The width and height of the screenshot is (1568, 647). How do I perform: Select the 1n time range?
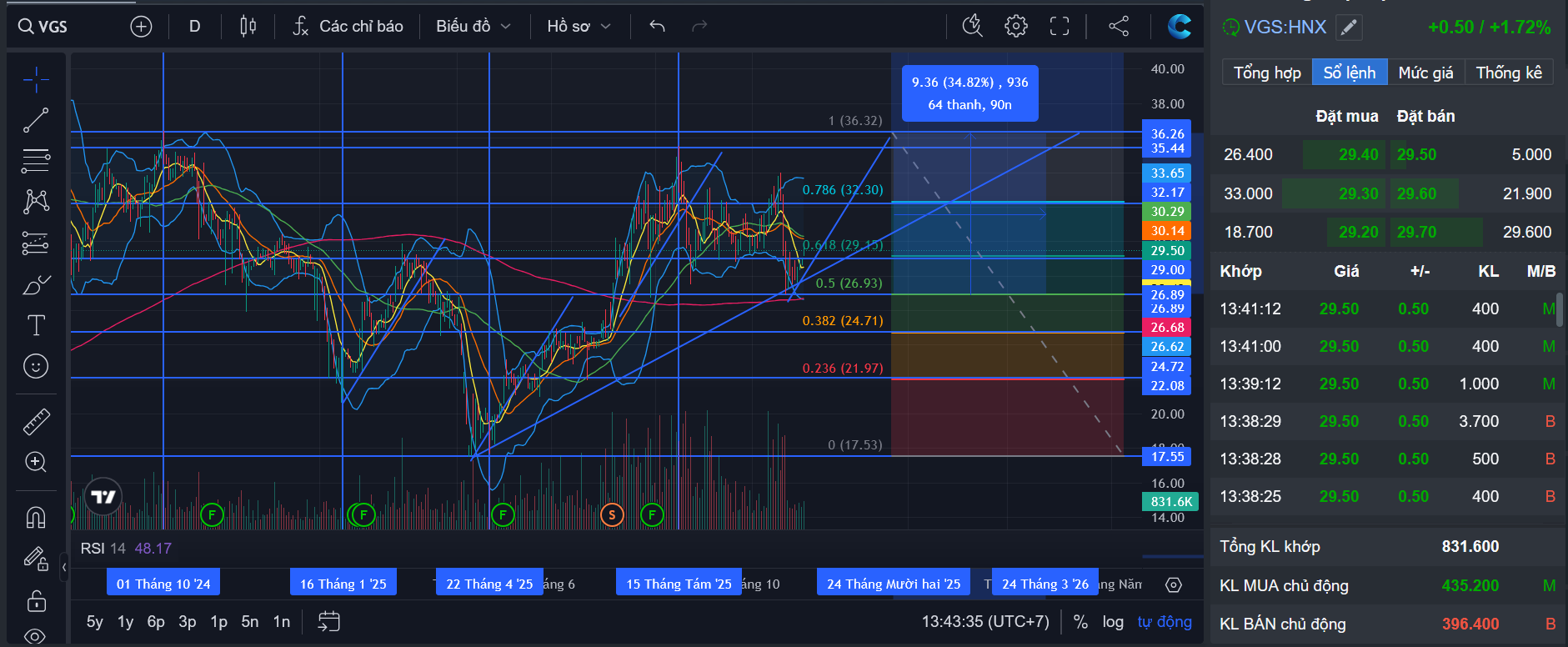tap(282, 622)
